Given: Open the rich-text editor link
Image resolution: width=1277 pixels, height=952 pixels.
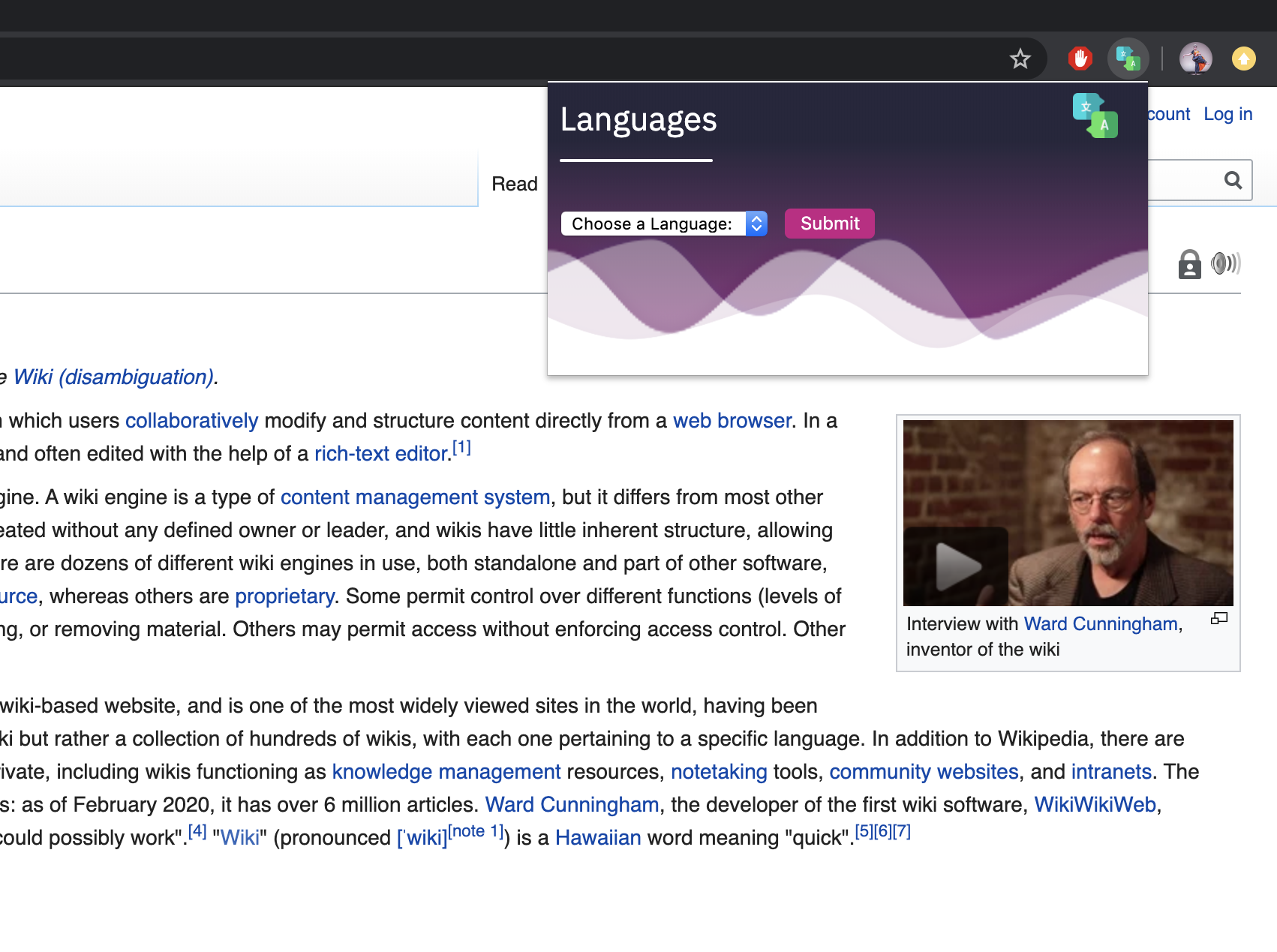Looking at the screenshot, I should point(380,454).
